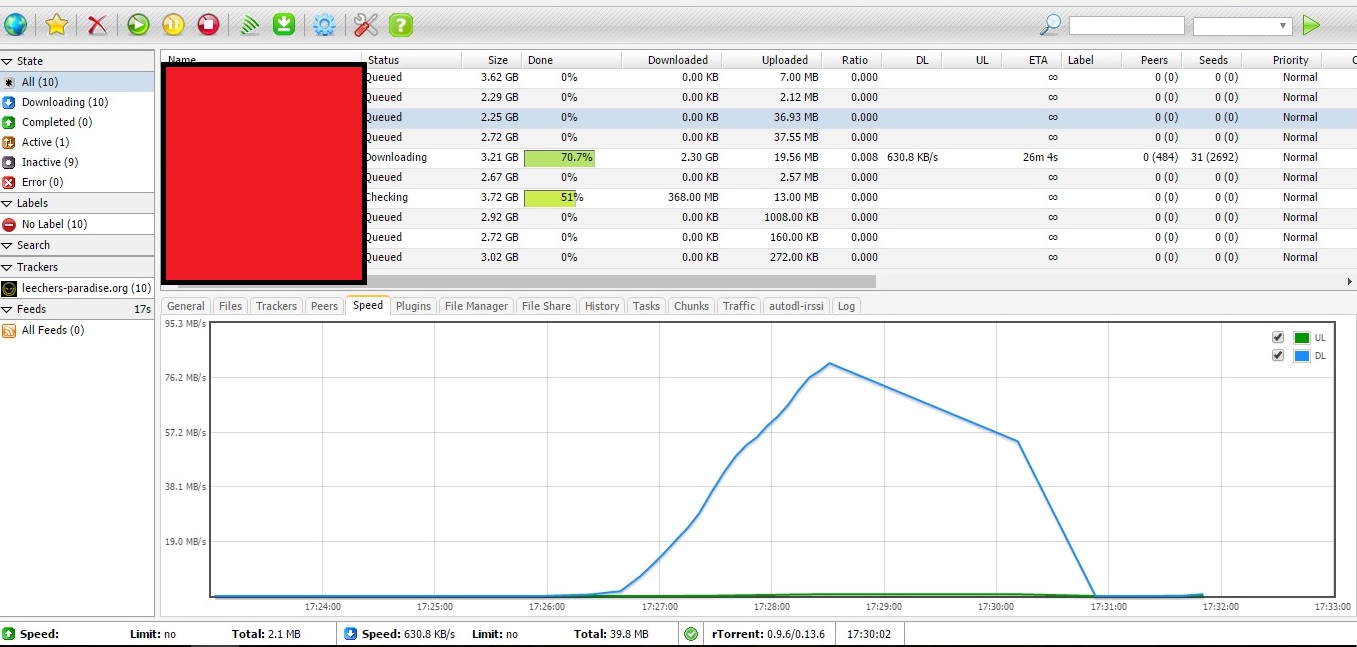Click the 70.7% progress bar
This screenshot has height=647, width=1357.
(x=559, y=157)
